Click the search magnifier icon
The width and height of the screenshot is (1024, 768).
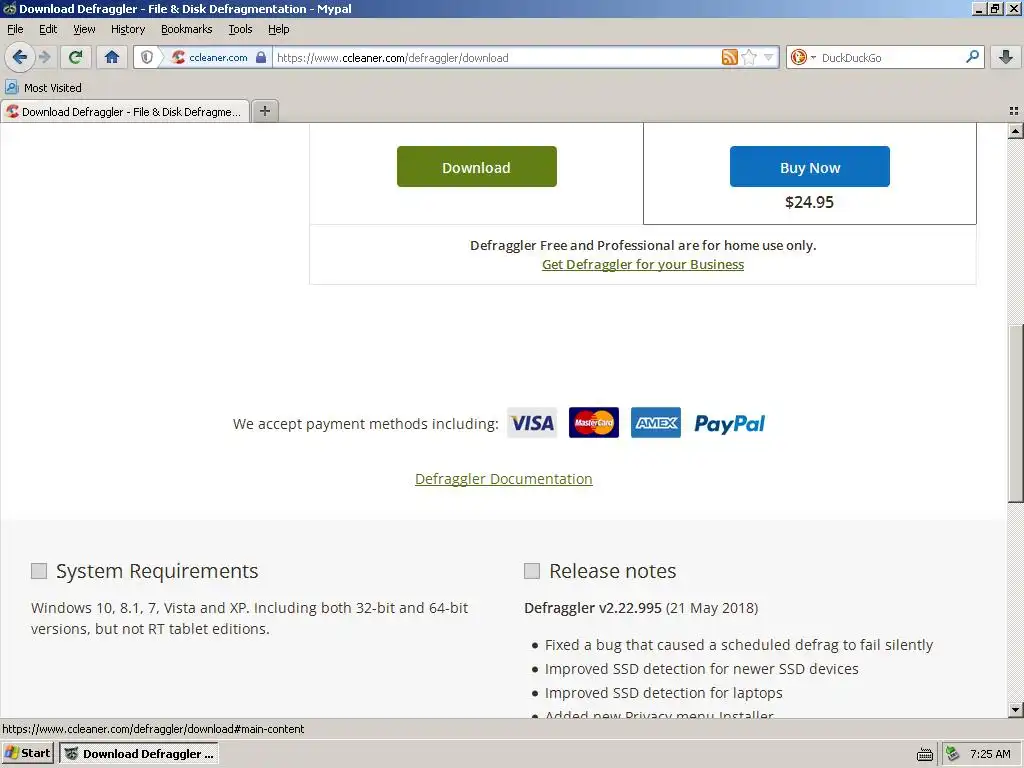pyautogui.click(x=972, y=57)
